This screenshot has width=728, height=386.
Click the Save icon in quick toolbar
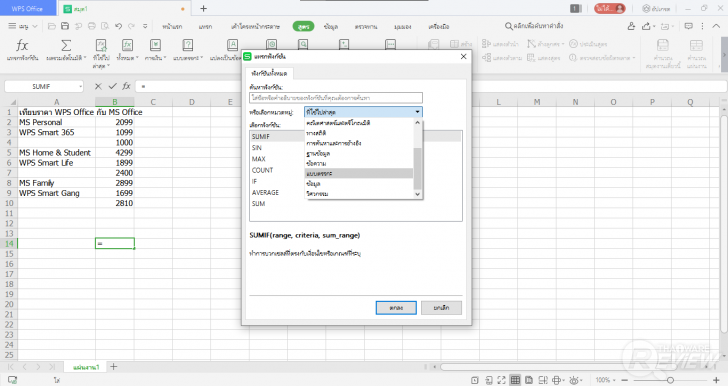click(x=65, y=26)
